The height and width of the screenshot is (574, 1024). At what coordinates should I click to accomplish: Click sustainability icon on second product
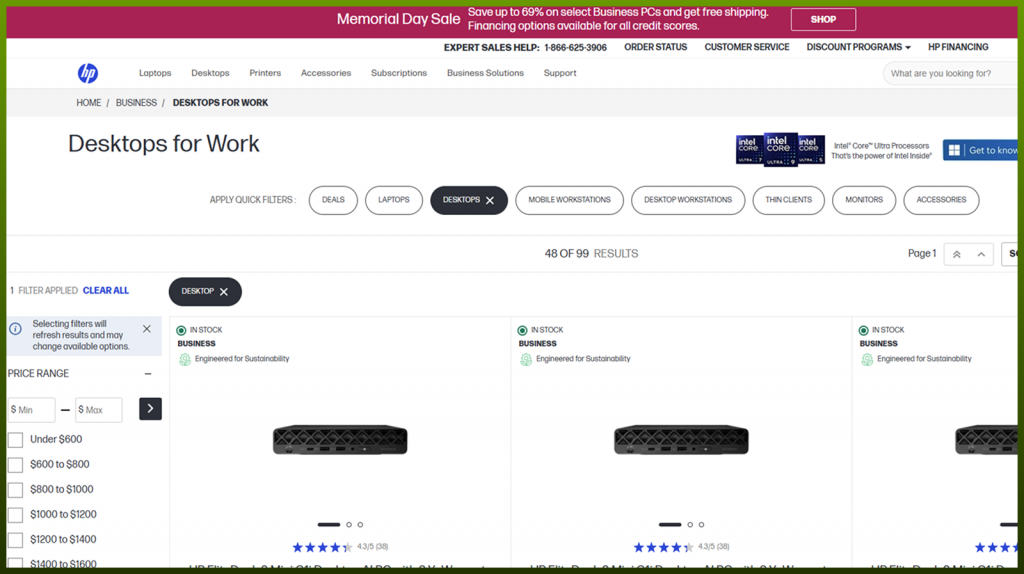[x=526, y=359]
